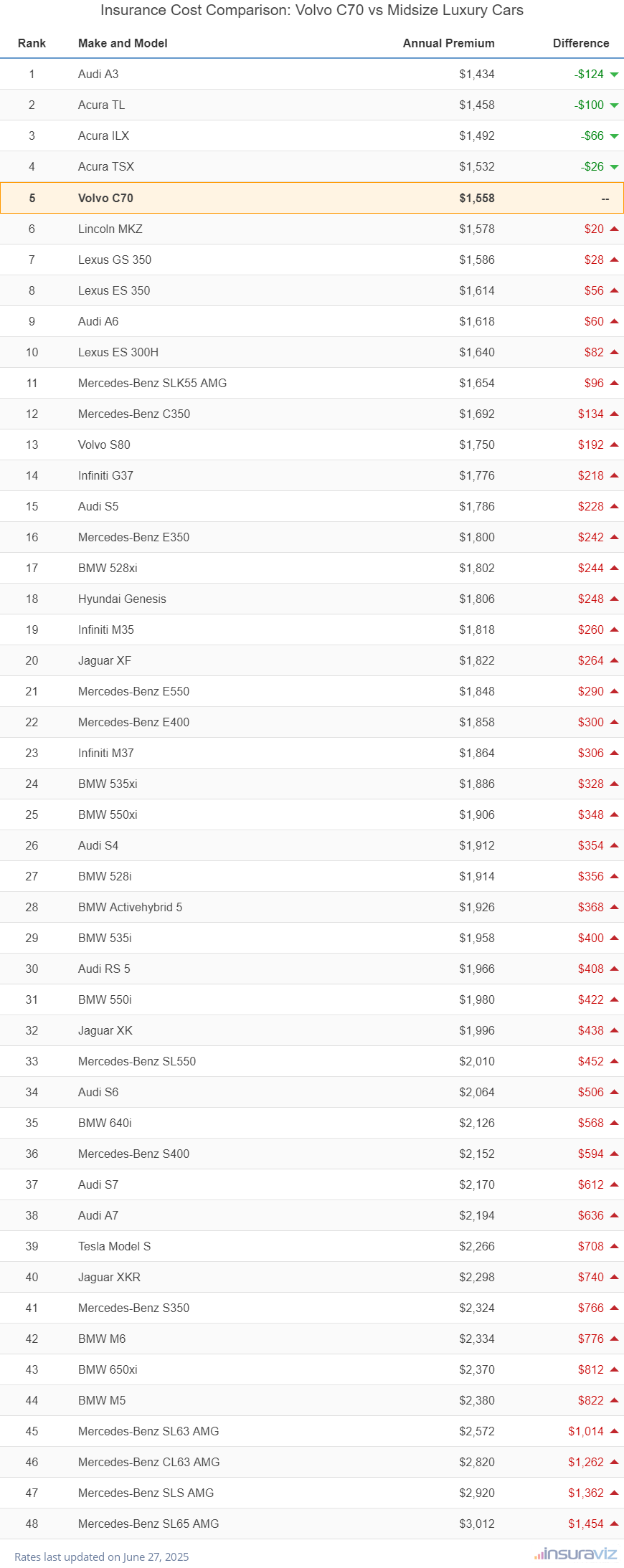Click the red up arrow in Tesla Model S row
The height and width of the screenshot is (1568, 624).
[614, 1246]
